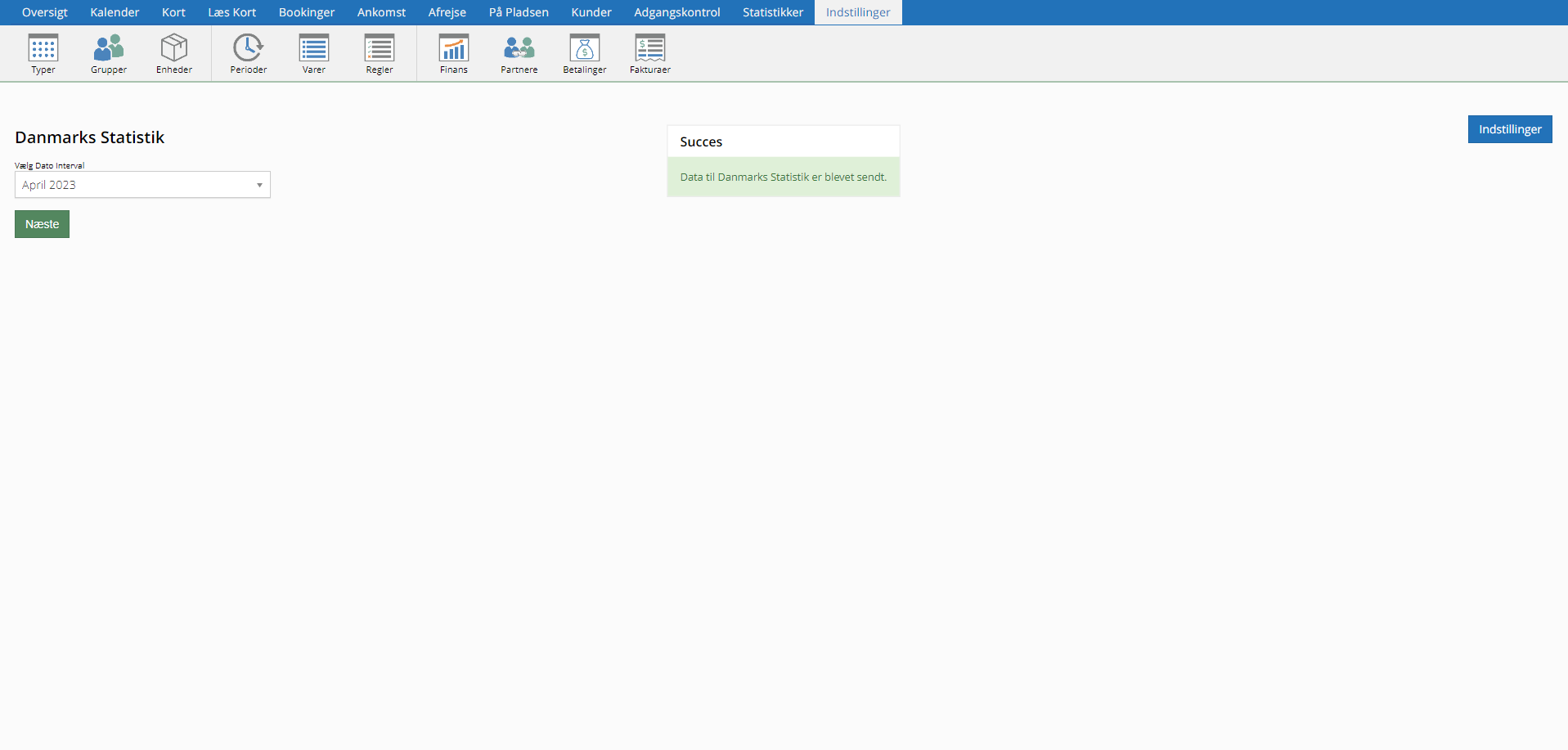Navigate to the Kunder tab
The image size is (1568, 750).
(591, 12)
